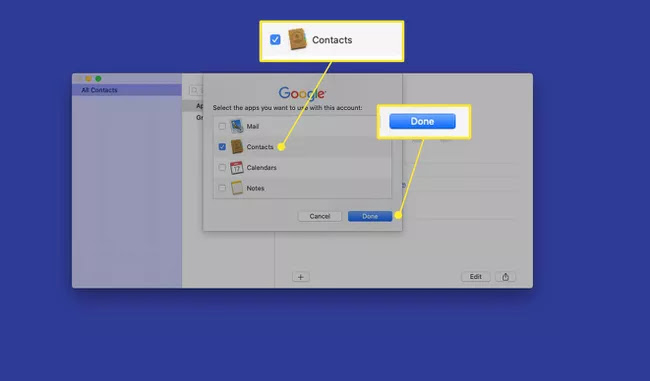This screenshot has height=381, width=650.
Task: Add a contact with the plus button
Action: (x=301, y=277)
